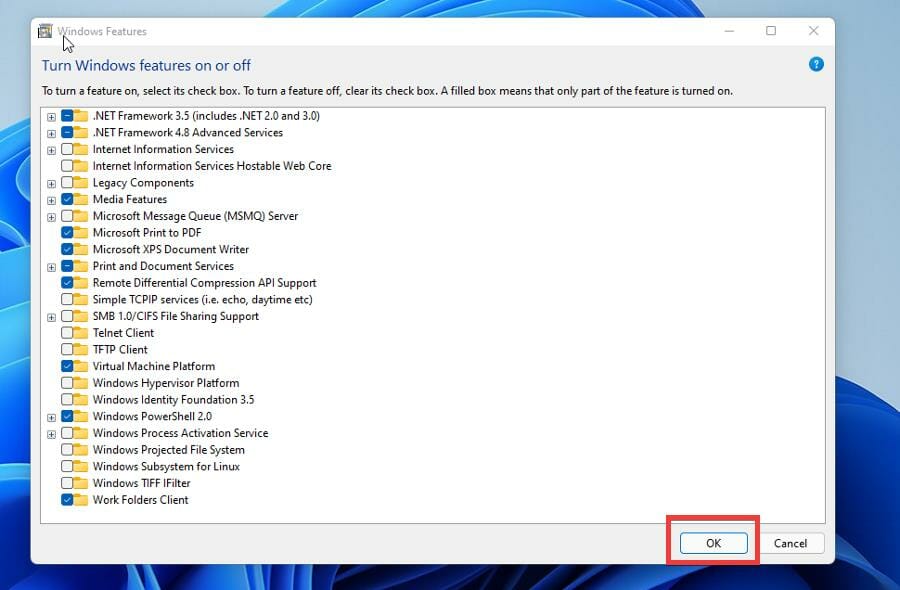Expand the .NET Framework 4.8 Advanced Services node
The height and width of the screenshot is (590, 900).
coord(51,133)
